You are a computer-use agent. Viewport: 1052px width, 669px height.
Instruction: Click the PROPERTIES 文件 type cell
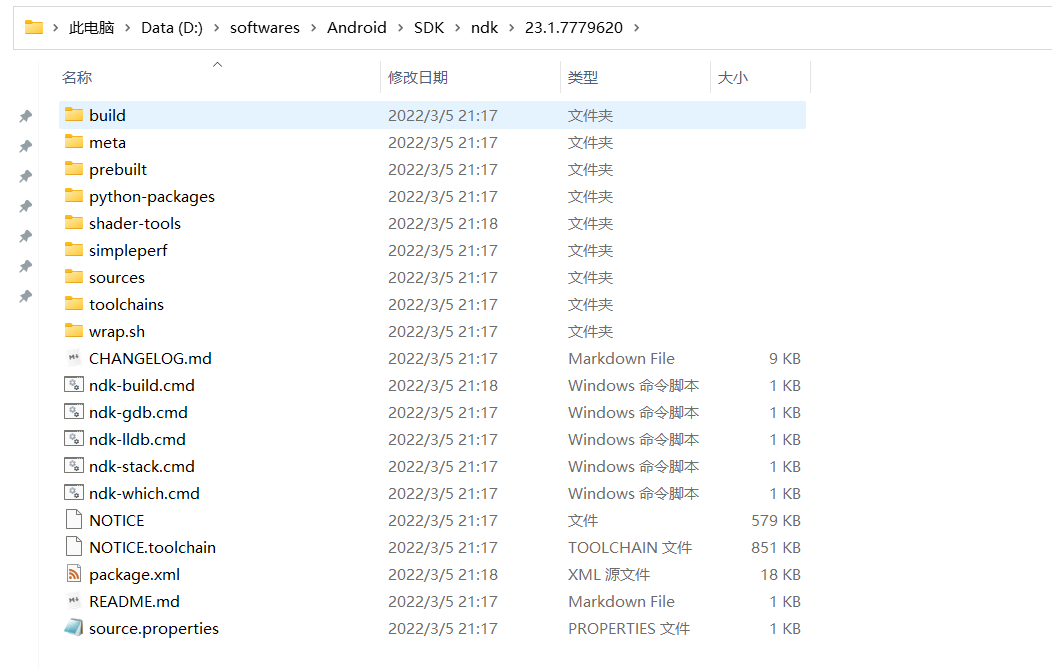629,628
